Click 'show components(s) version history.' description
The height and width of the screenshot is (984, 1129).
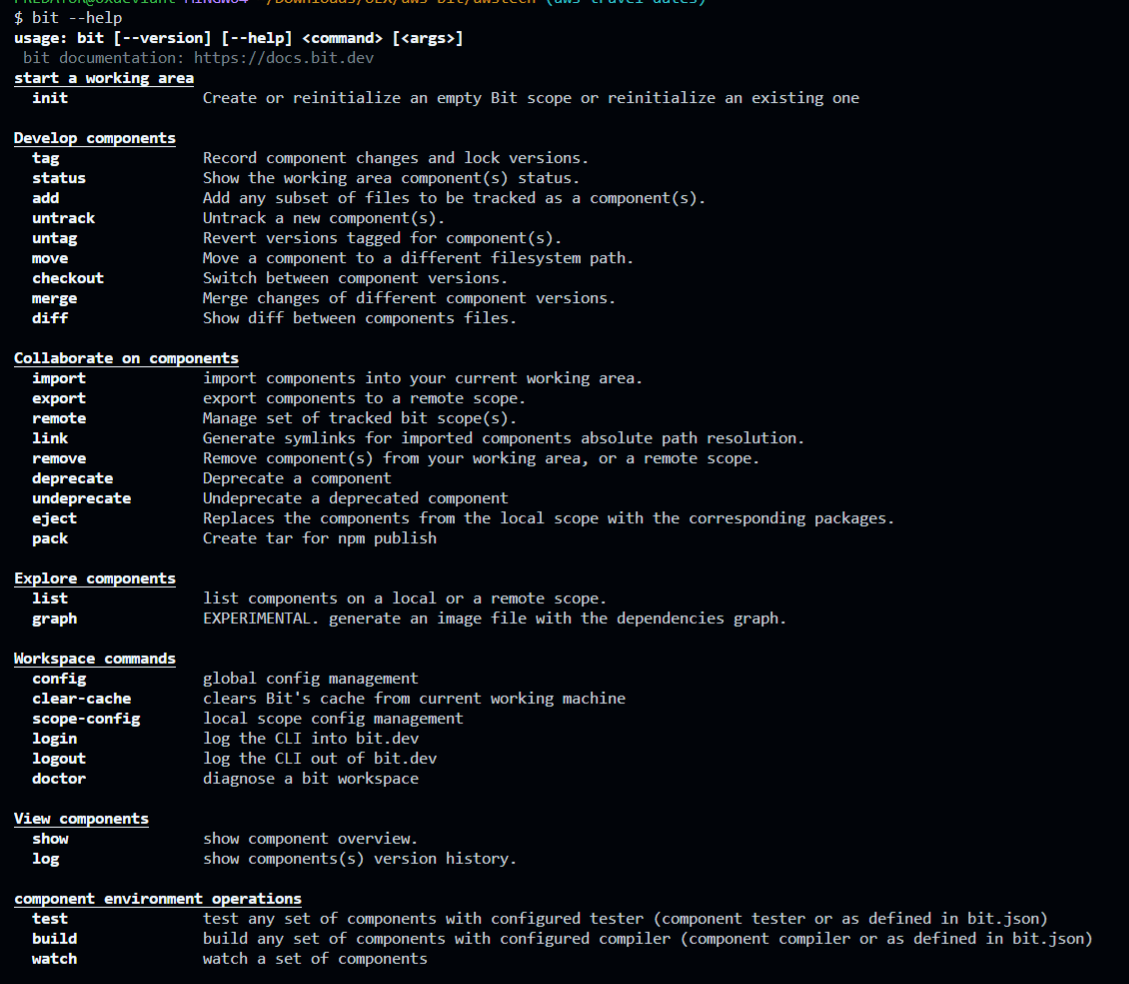(x=359, y=859)
